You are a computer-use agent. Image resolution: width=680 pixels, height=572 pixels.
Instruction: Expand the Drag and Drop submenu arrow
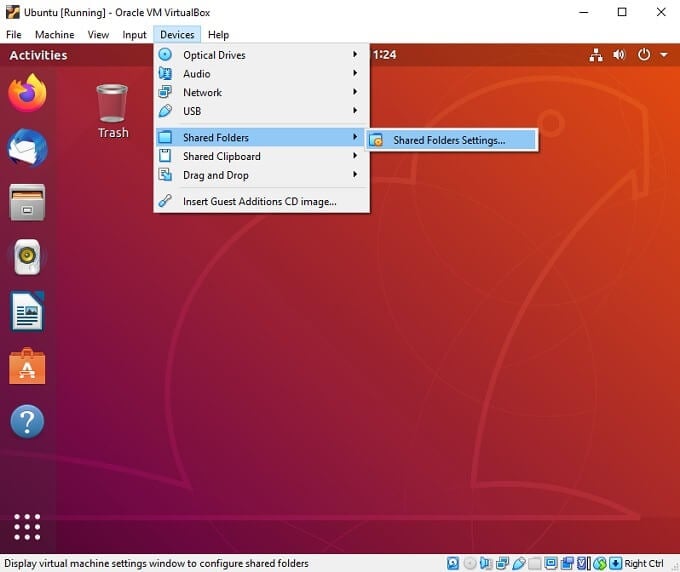(355, 174)
